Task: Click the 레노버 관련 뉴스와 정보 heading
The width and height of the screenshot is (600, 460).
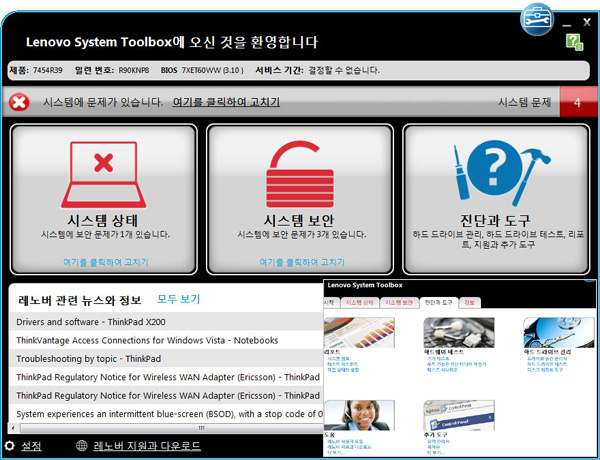Action: [80, 300]
